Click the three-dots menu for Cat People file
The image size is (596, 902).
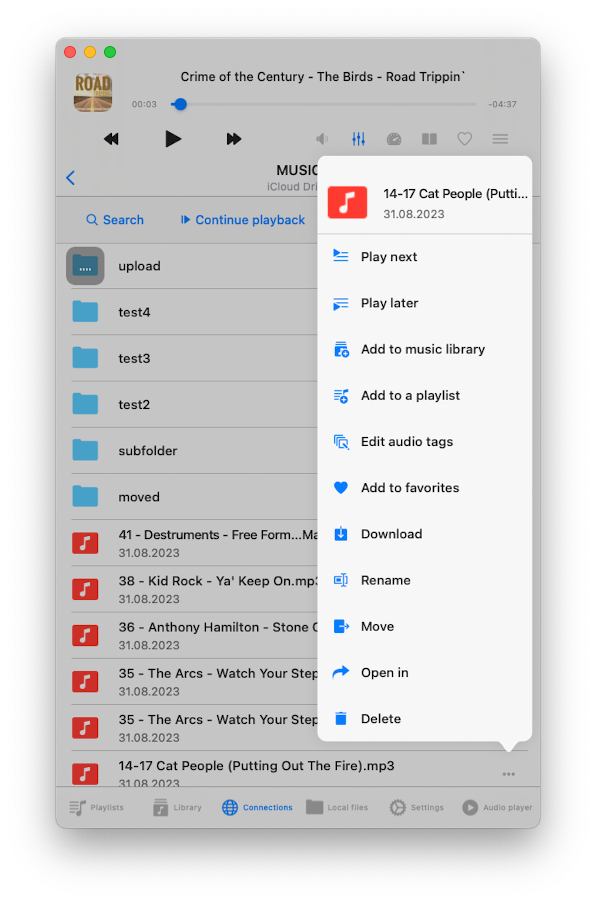pos(509,774)
